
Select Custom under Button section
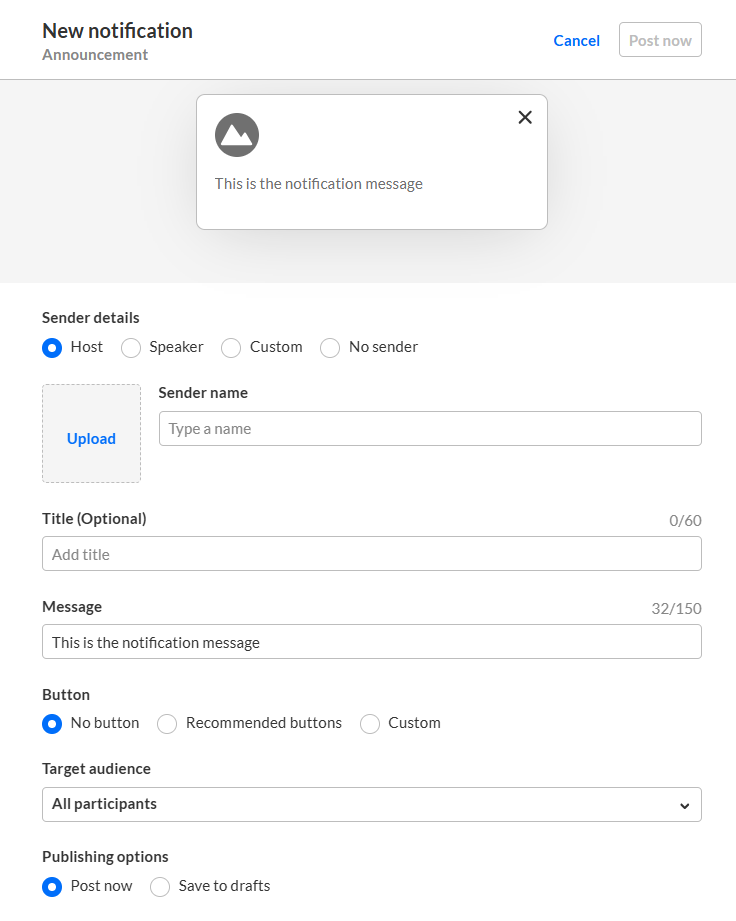coord(370,724)
